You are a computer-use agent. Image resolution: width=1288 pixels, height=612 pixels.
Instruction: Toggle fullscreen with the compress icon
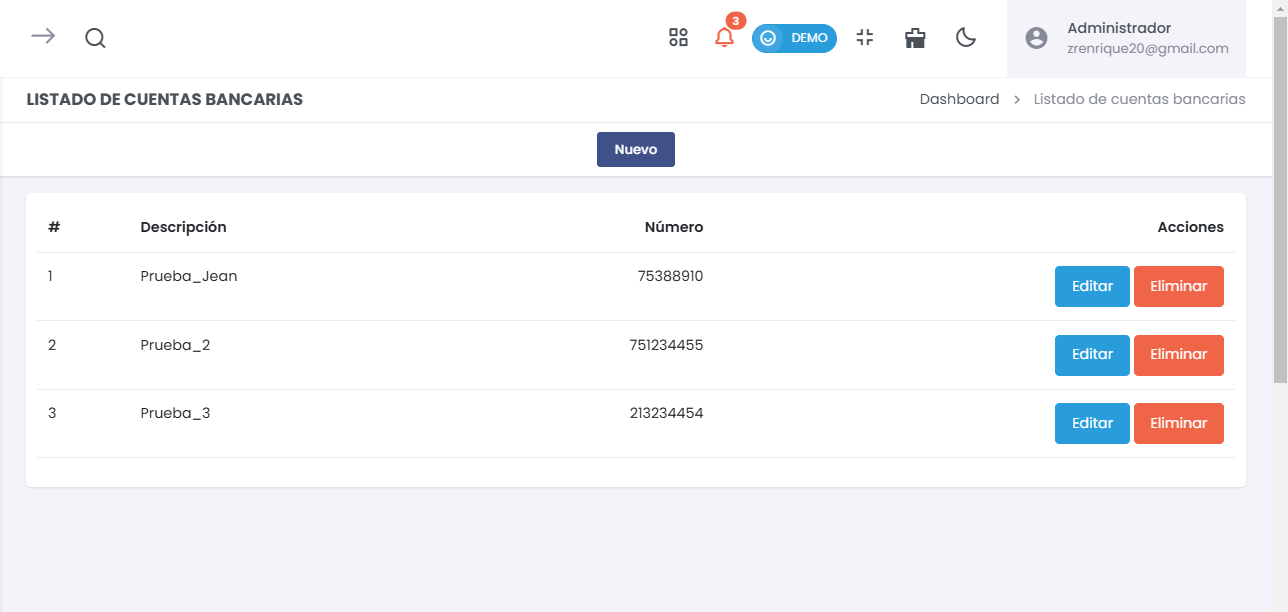tap(864, 37)
